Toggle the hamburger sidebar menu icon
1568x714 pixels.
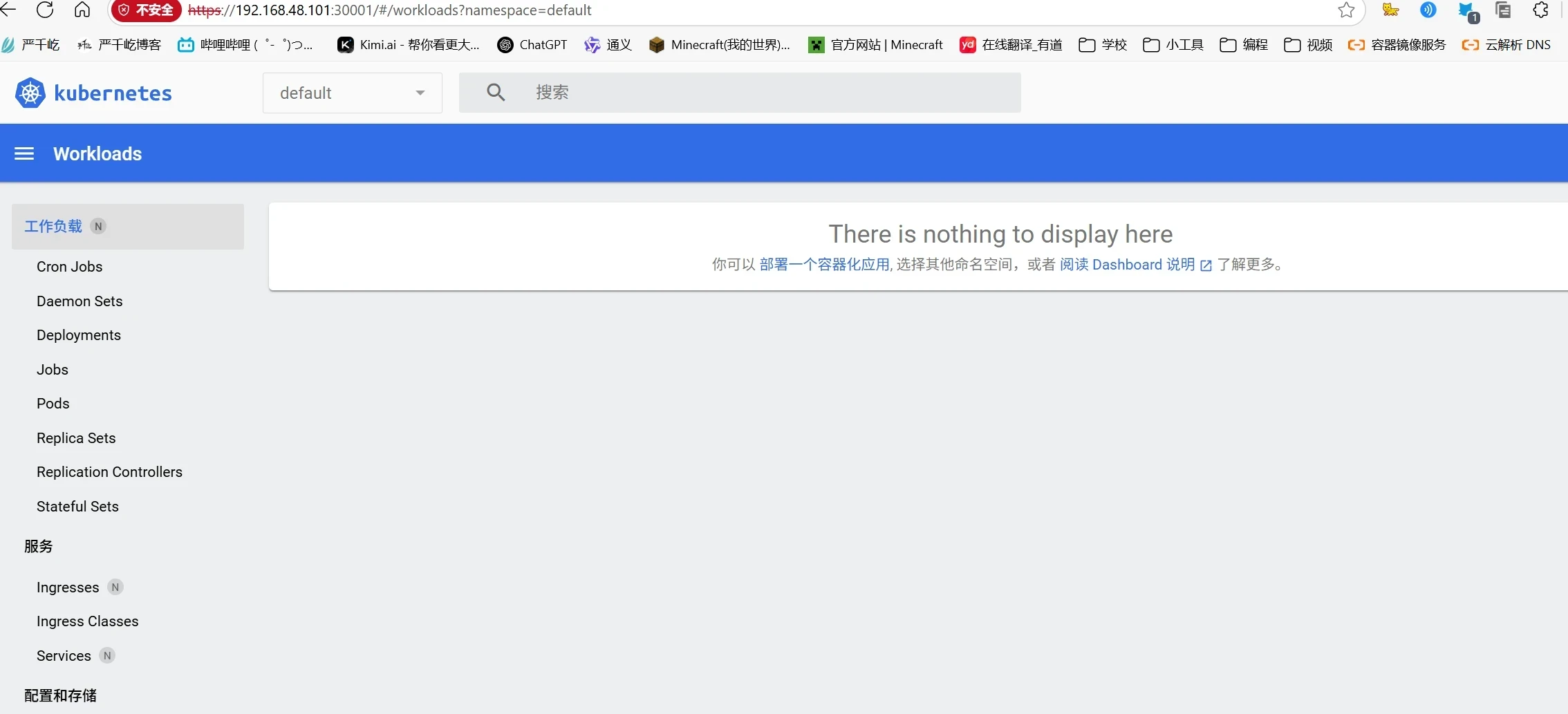tap(24, 153)
